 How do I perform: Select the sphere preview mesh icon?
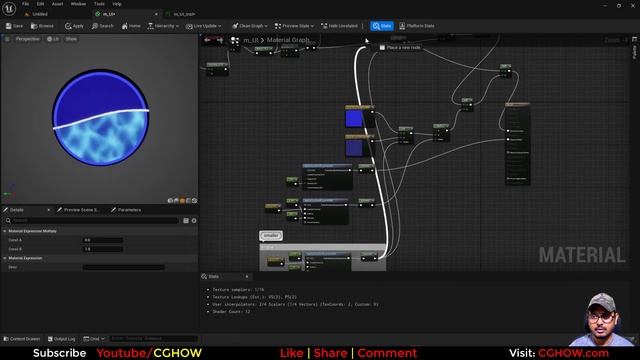(x=176, y=200)
